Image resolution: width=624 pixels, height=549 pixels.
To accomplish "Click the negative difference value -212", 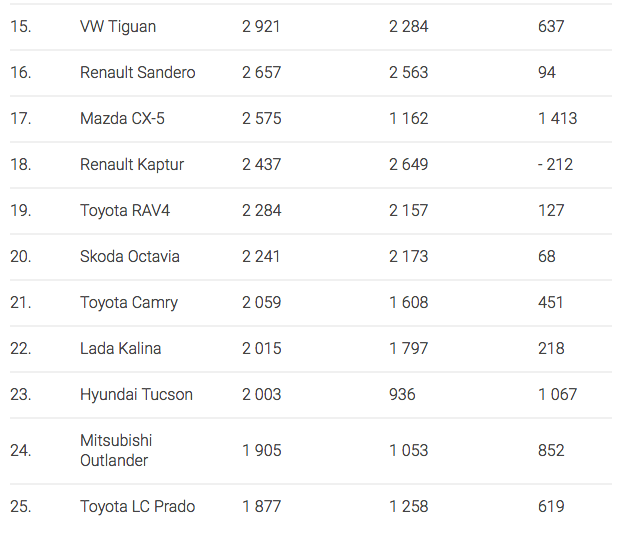I will click(x=555, y=164).
